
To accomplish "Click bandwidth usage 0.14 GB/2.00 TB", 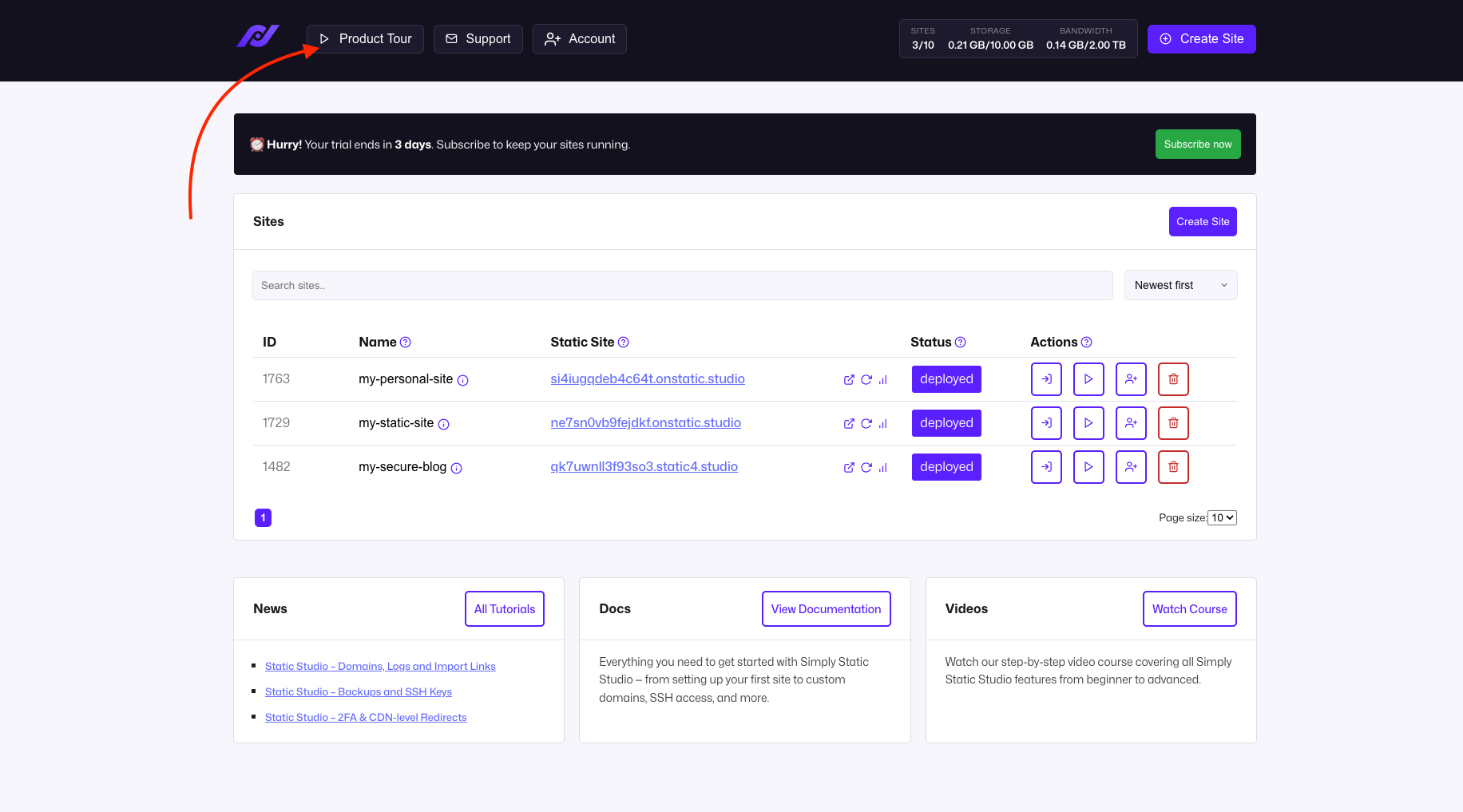I will [x=1086, y=39].
